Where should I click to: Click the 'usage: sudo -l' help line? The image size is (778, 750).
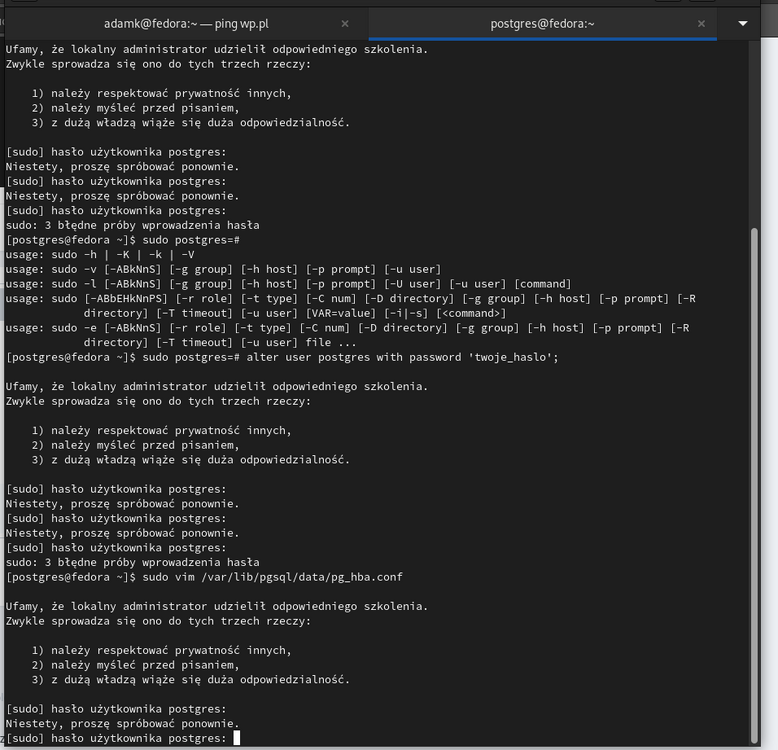pos(288,284)
